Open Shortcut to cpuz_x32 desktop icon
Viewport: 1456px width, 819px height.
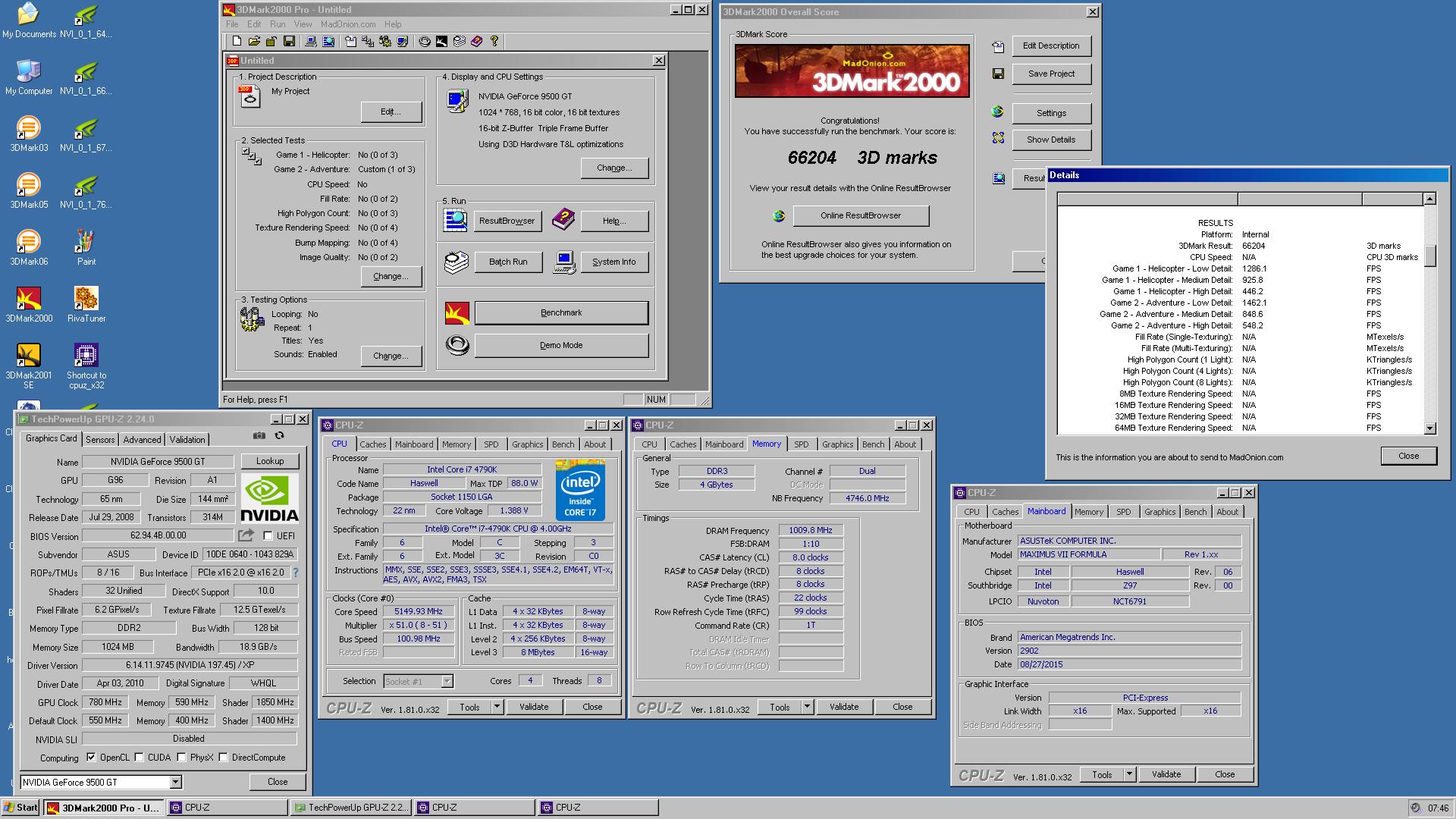click(86, 366)
